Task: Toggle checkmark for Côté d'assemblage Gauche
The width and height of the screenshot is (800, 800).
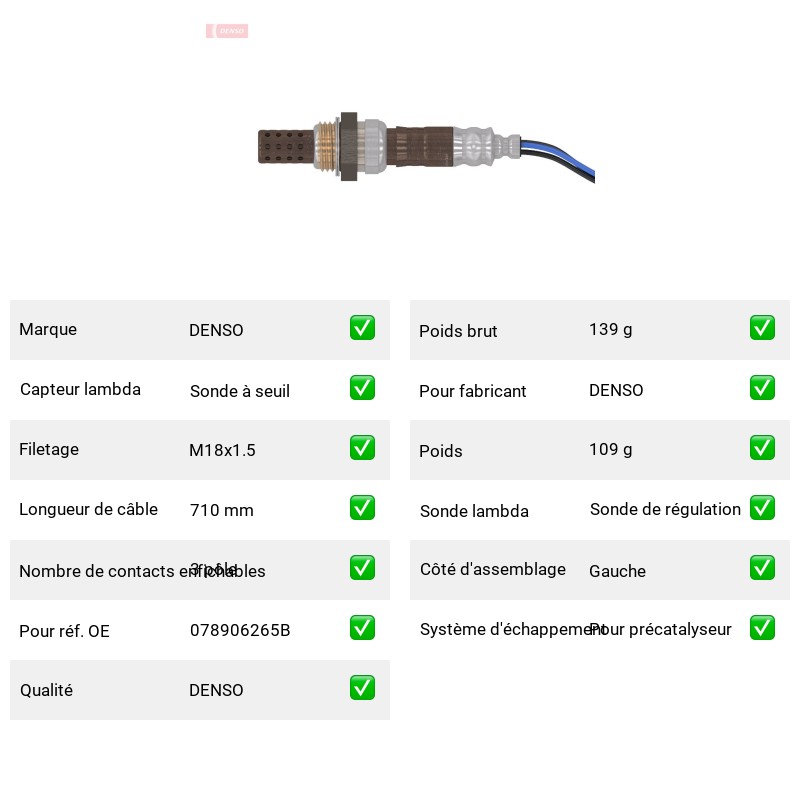Action: [762, 568]
